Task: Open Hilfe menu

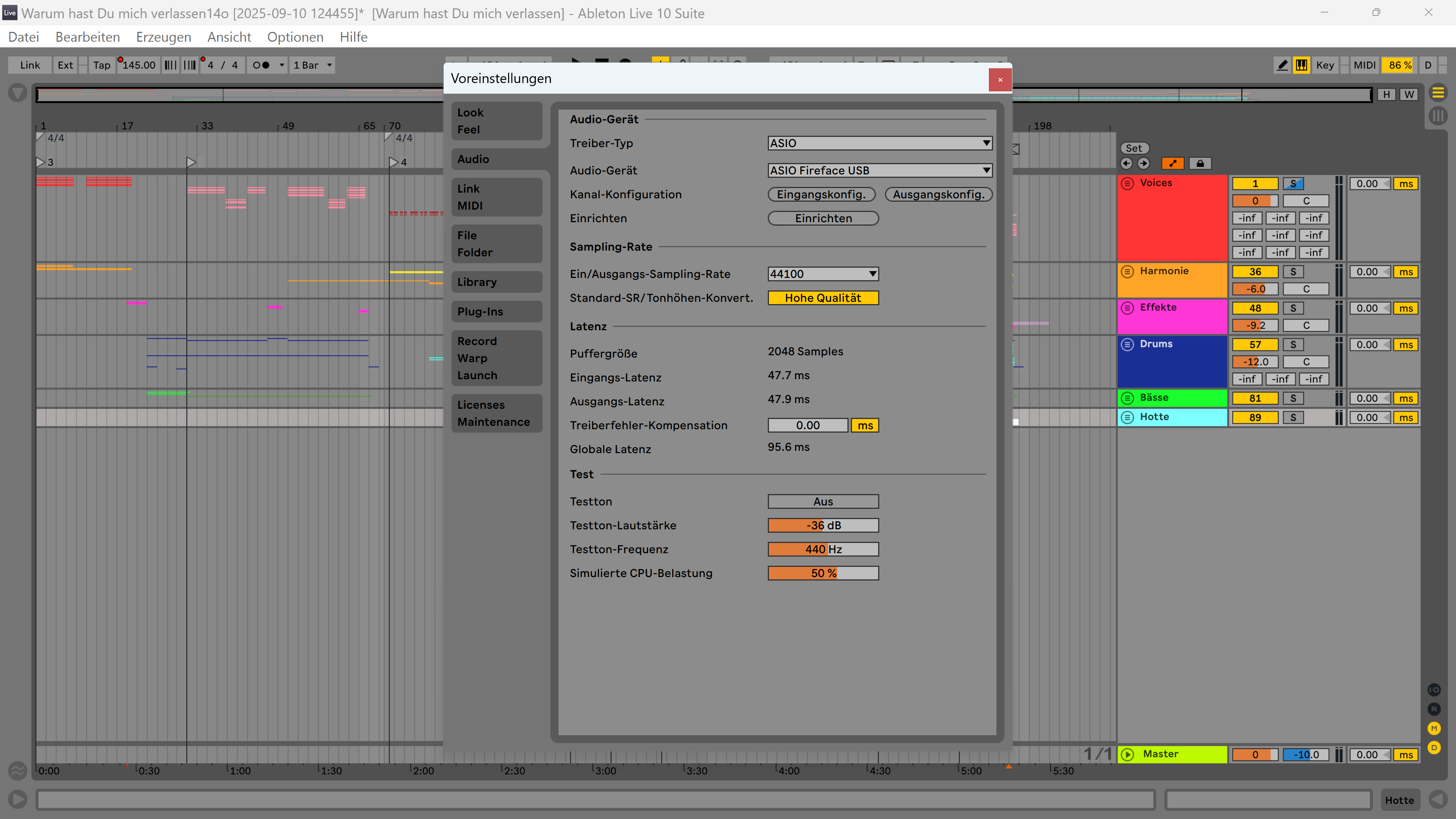Action: [x=353, y=37]
